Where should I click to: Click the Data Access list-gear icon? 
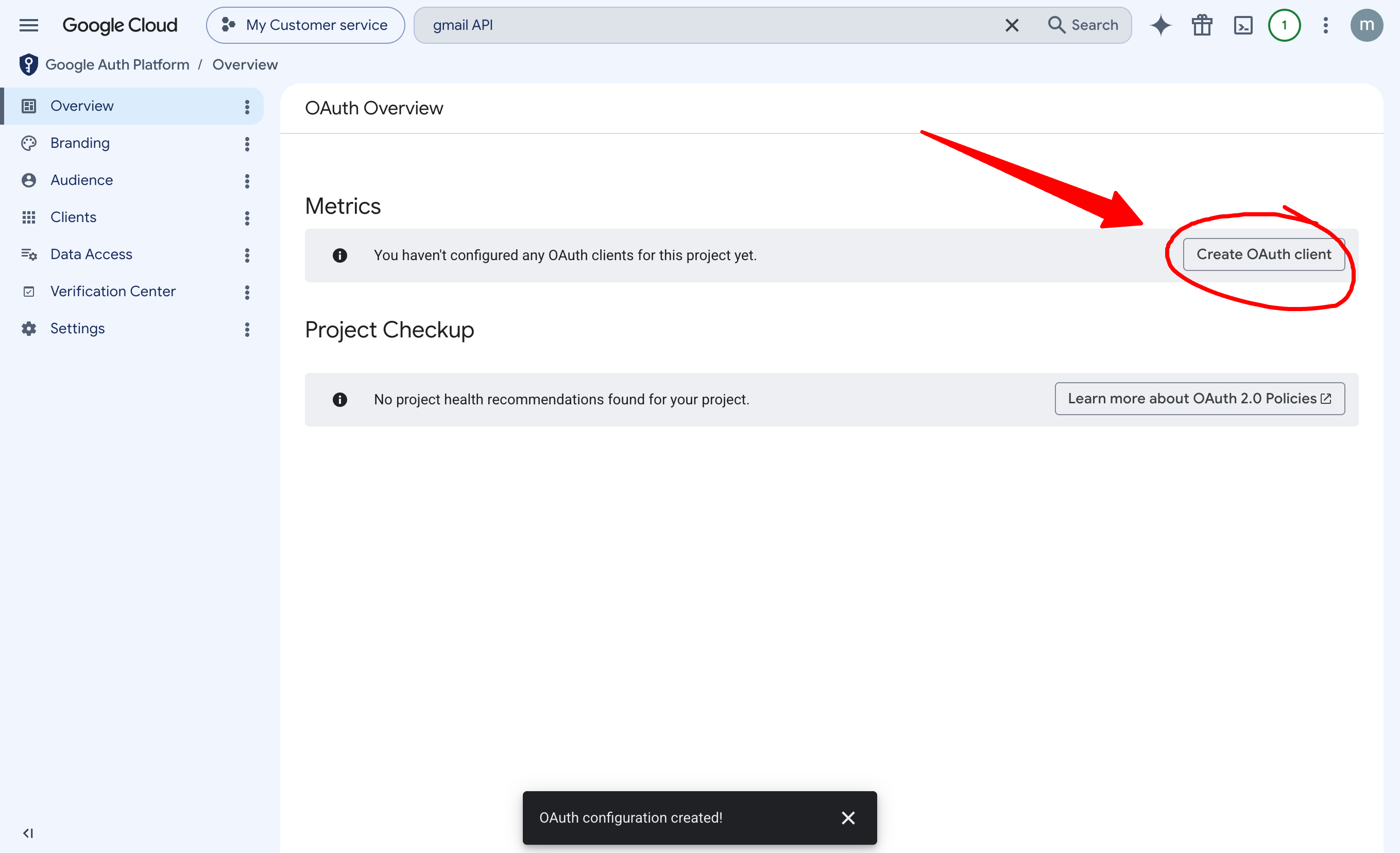coord(28,254)
